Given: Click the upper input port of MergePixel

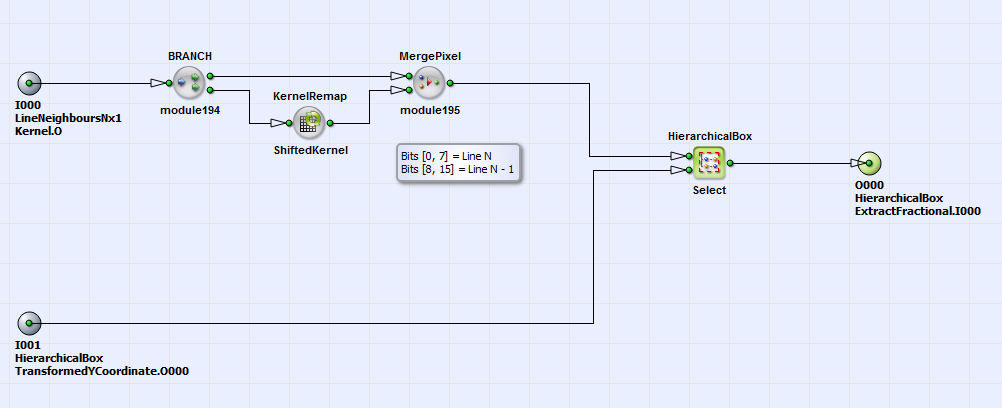Looking at the screenshot, I should (x=409, y=76).
